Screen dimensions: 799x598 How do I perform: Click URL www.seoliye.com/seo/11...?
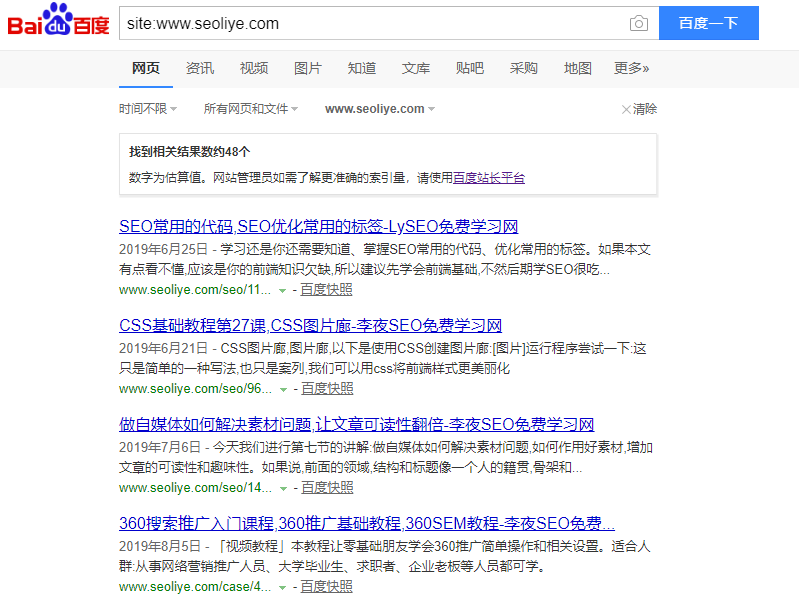(x=195, y=290)
